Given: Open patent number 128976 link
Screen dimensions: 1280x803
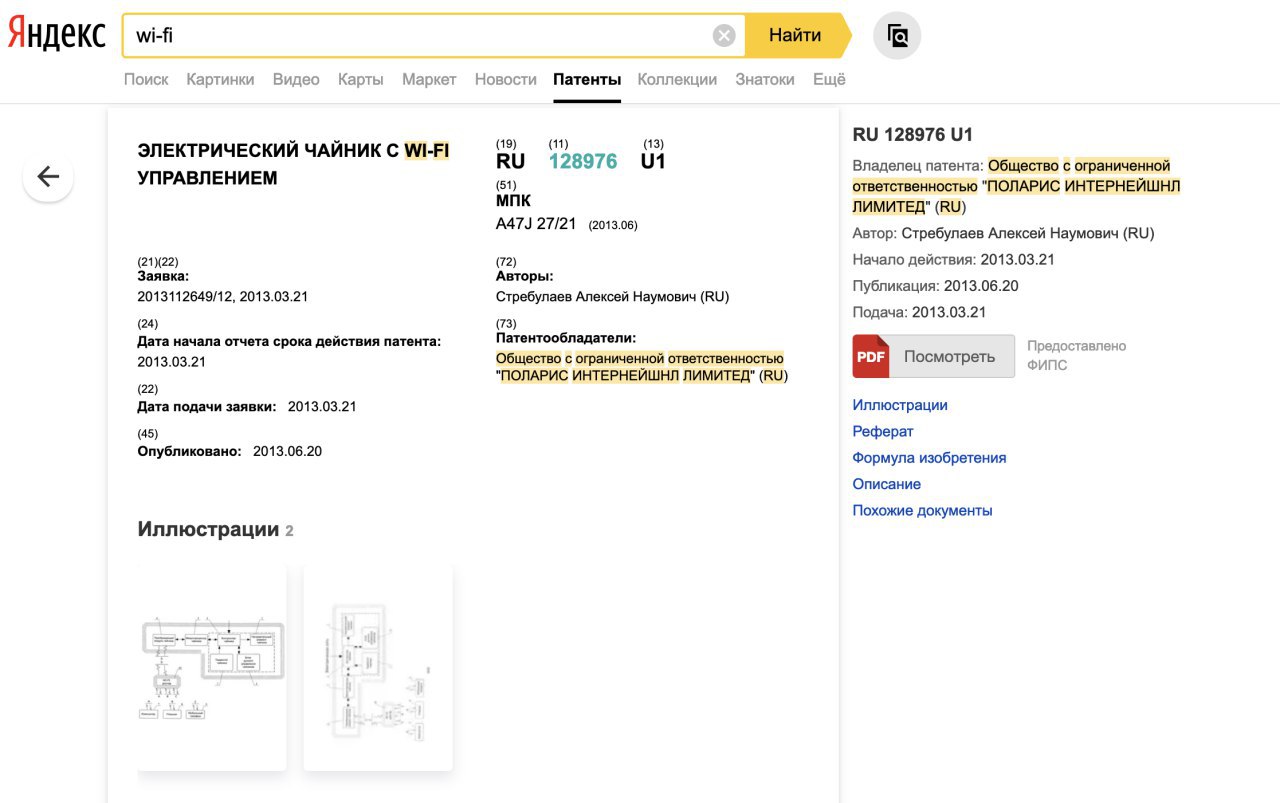Looking at the screenshot, I should [x=583, y=161].
